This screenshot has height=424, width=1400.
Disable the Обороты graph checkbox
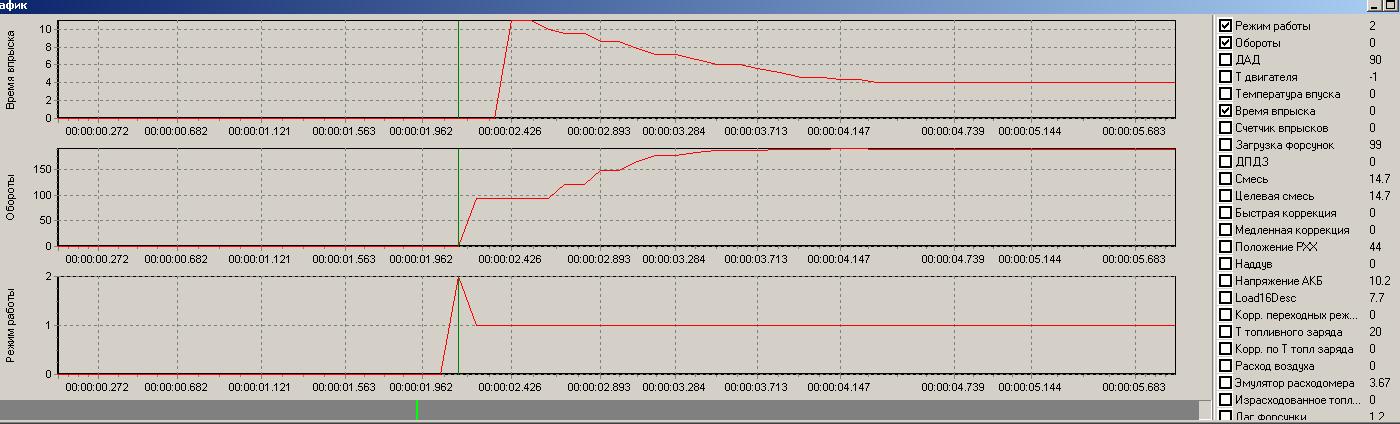click(1226, 43)
